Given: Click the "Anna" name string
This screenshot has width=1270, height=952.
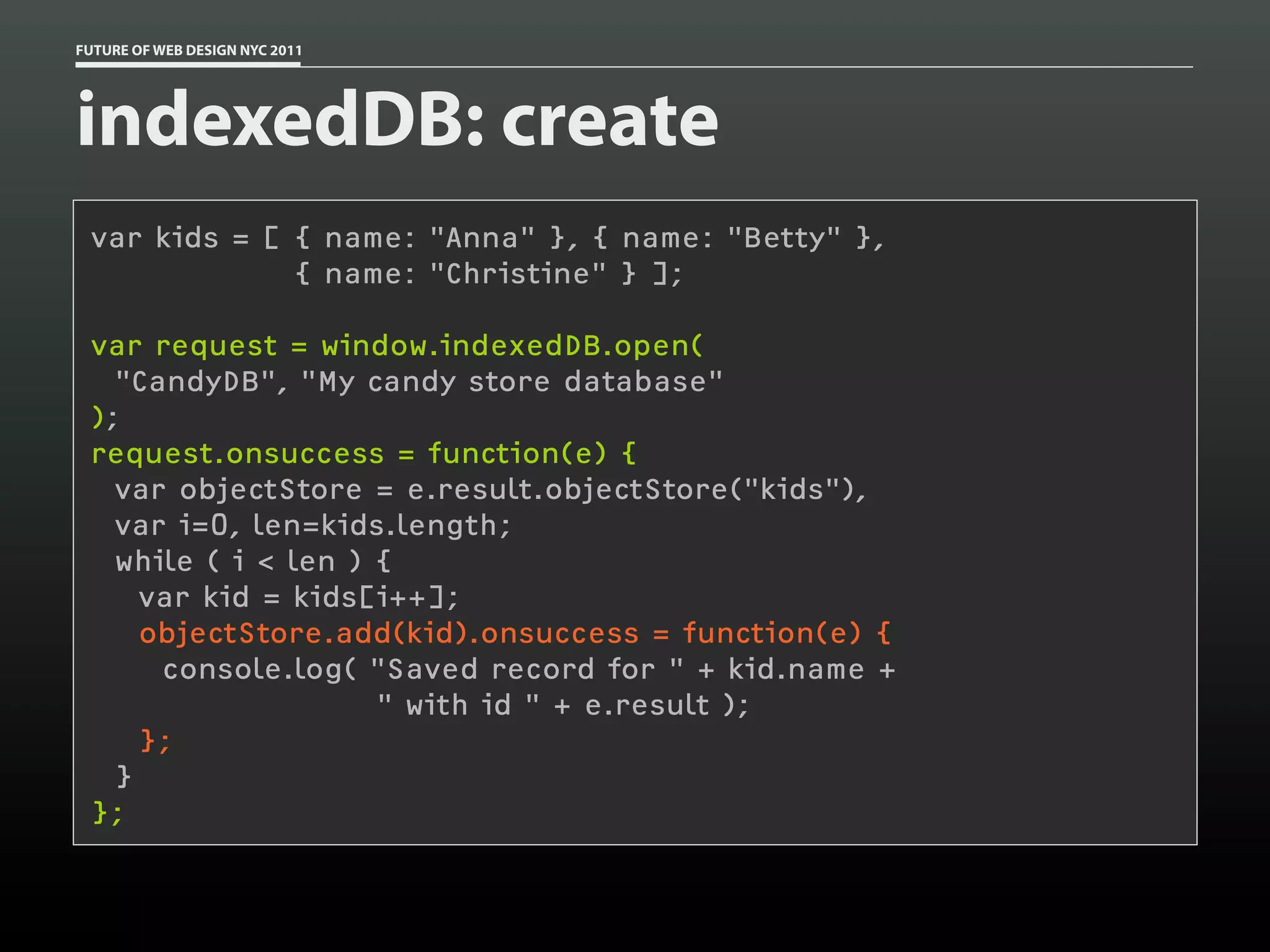Looking at the screenshot, I should (x=482, y=238).
